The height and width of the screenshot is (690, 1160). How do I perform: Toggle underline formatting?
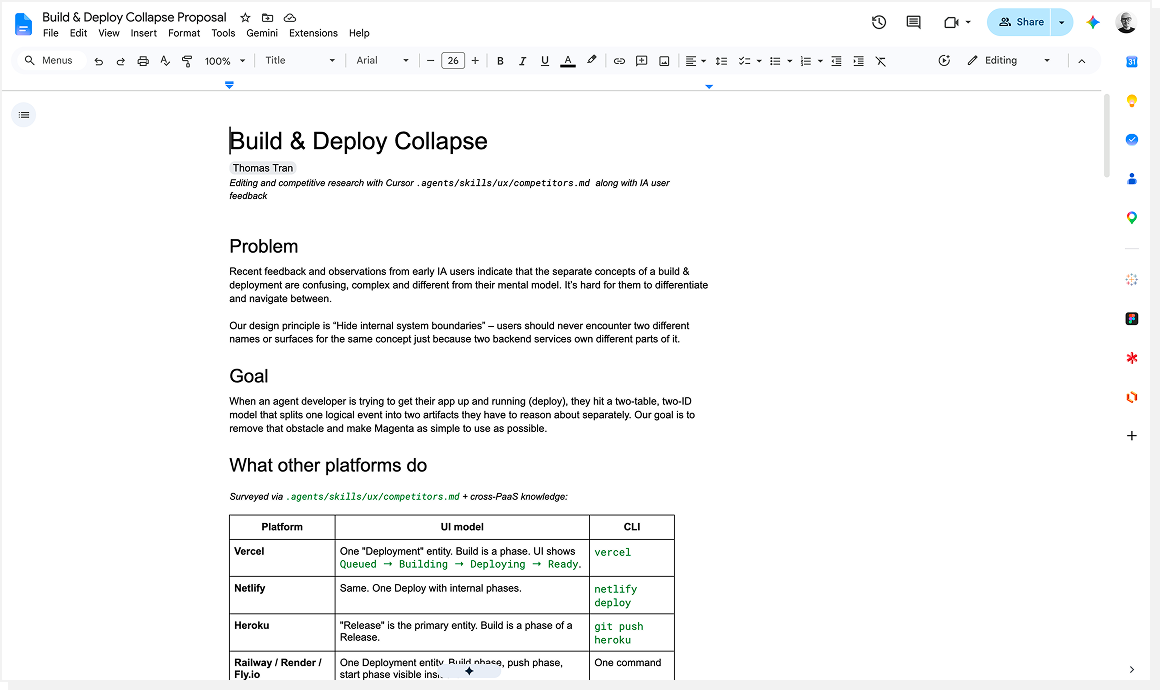(x=544, y=61)
